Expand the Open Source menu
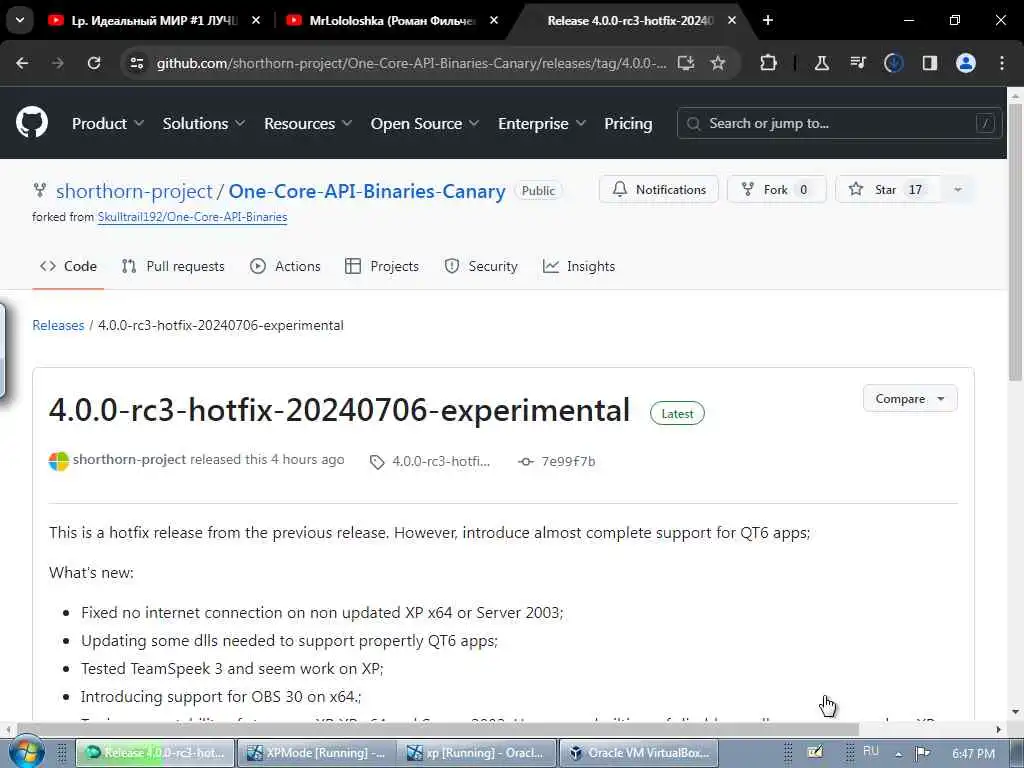 (x=424, y=123)
